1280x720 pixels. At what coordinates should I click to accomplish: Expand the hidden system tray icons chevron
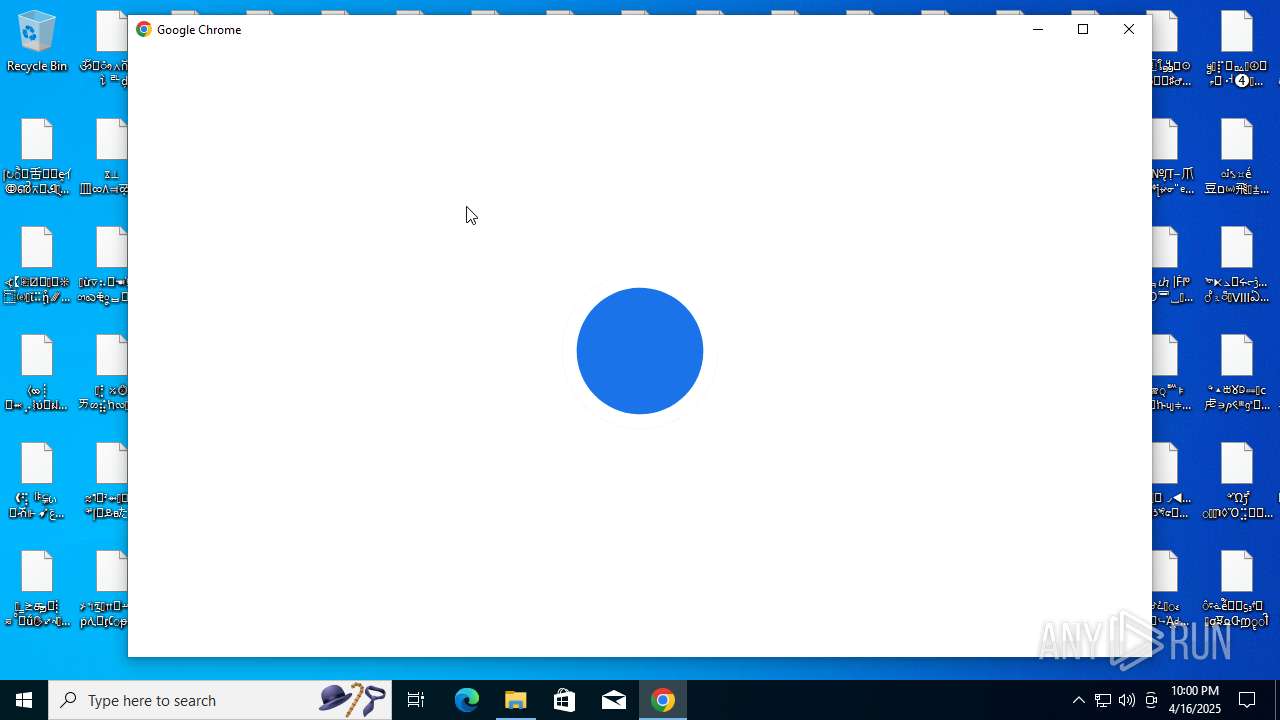pyautogui.click(x=1078, y=700)
